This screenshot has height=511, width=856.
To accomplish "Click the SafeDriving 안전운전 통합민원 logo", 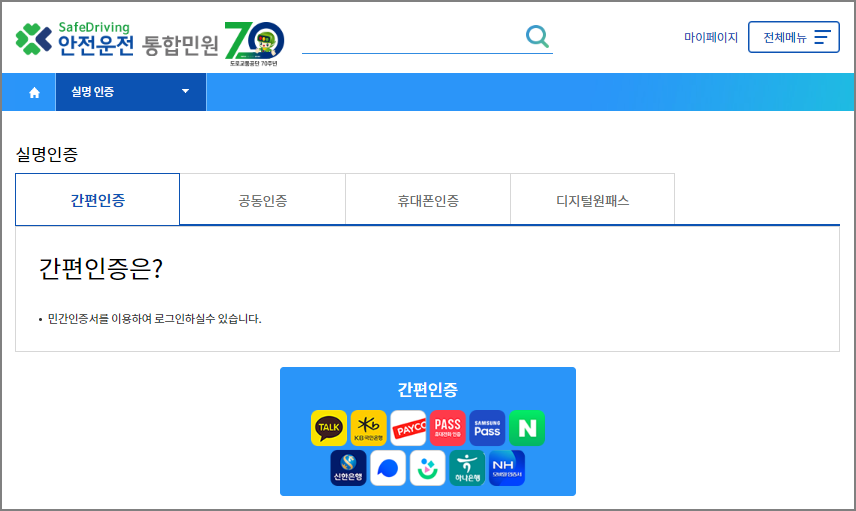I will coord(117,39).
